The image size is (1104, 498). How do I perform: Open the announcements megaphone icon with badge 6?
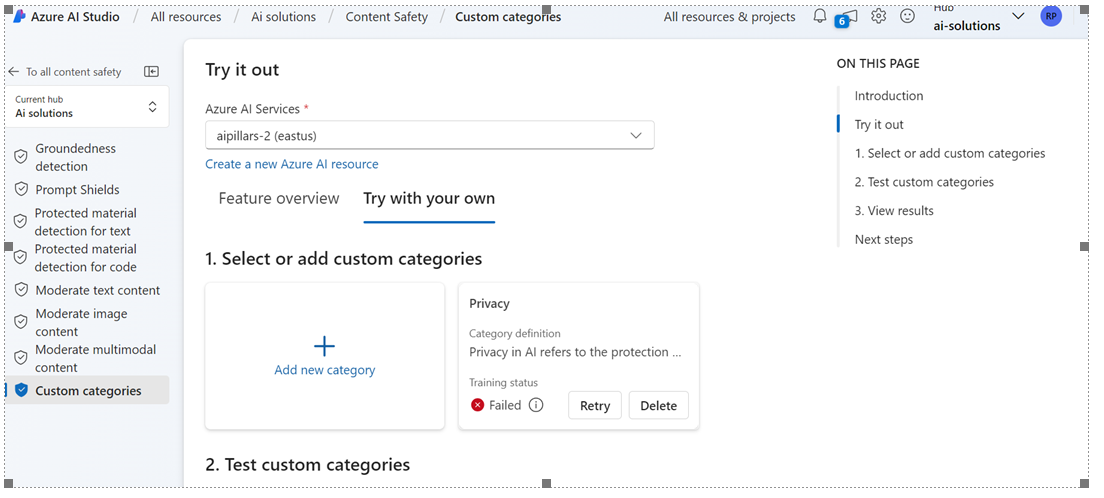pyautogui.click(x=848, y=17)
